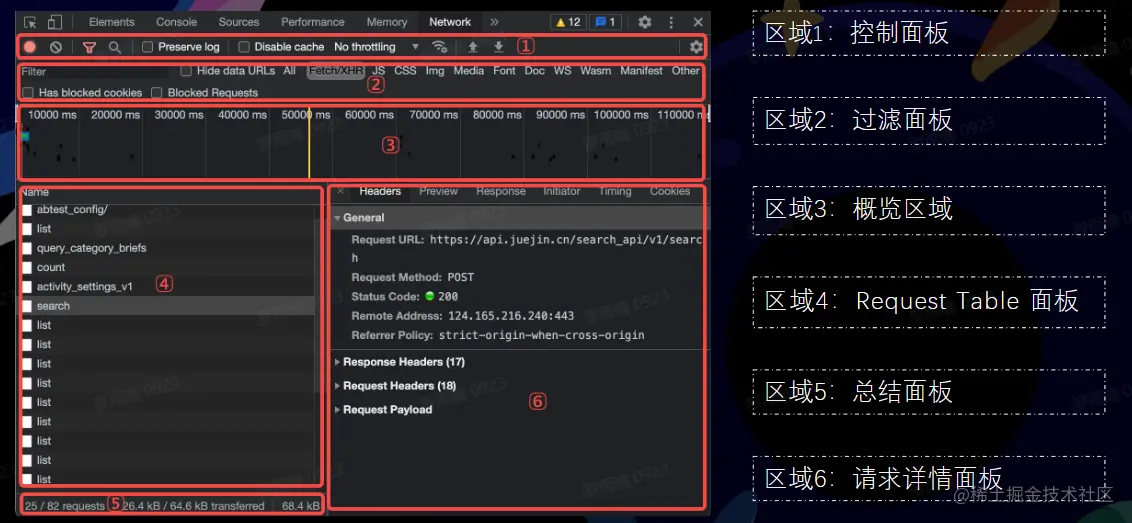Filter requests by JS
The width and height of the screenshot is (1132, 523).
point(379,71)
